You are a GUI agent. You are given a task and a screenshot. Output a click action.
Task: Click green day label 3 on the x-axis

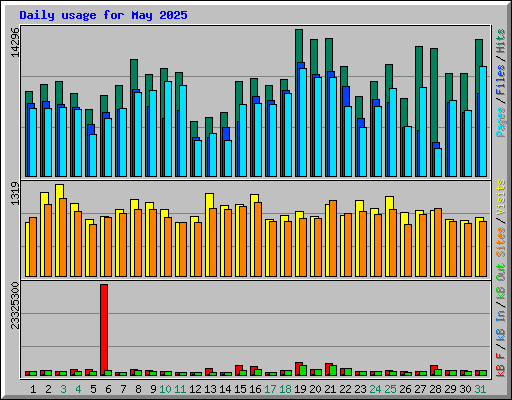click(63, 389)
